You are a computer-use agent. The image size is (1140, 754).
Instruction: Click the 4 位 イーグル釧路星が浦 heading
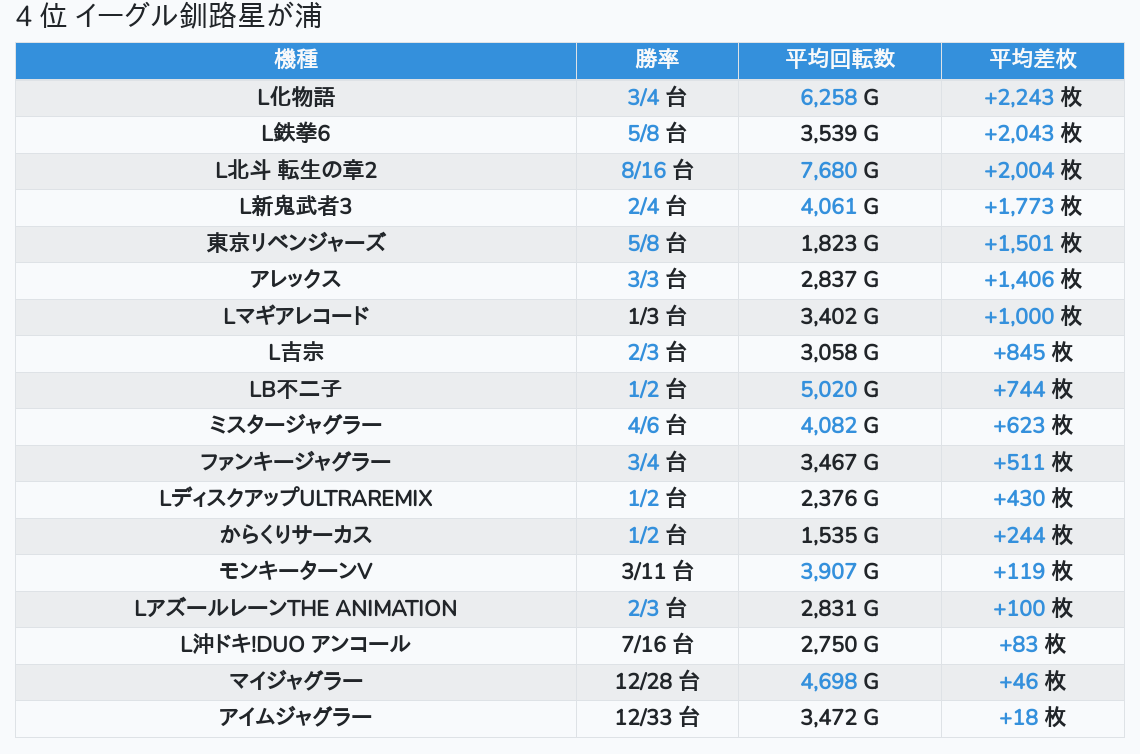[168, 17]
